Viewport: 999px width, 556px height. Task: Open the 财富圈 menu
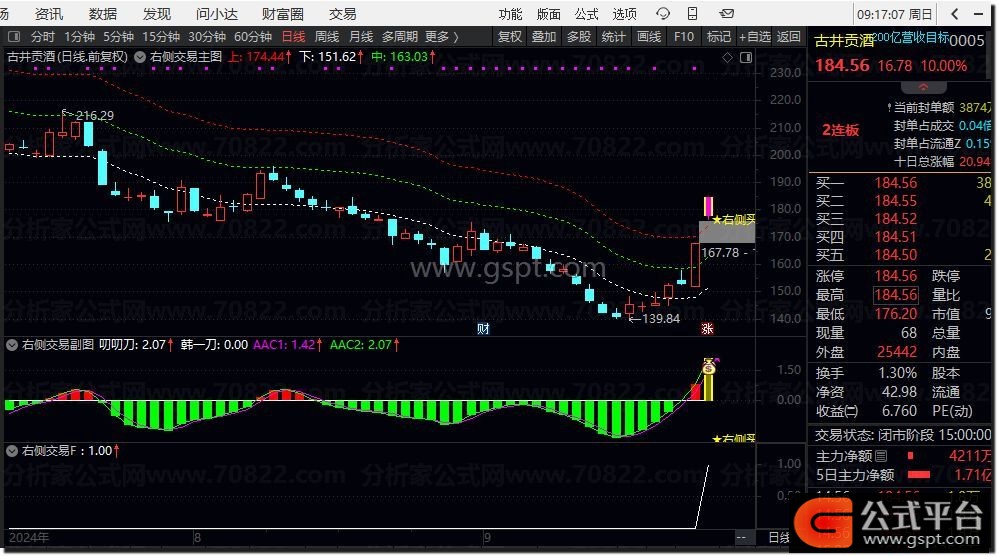[x=283, y=14]
